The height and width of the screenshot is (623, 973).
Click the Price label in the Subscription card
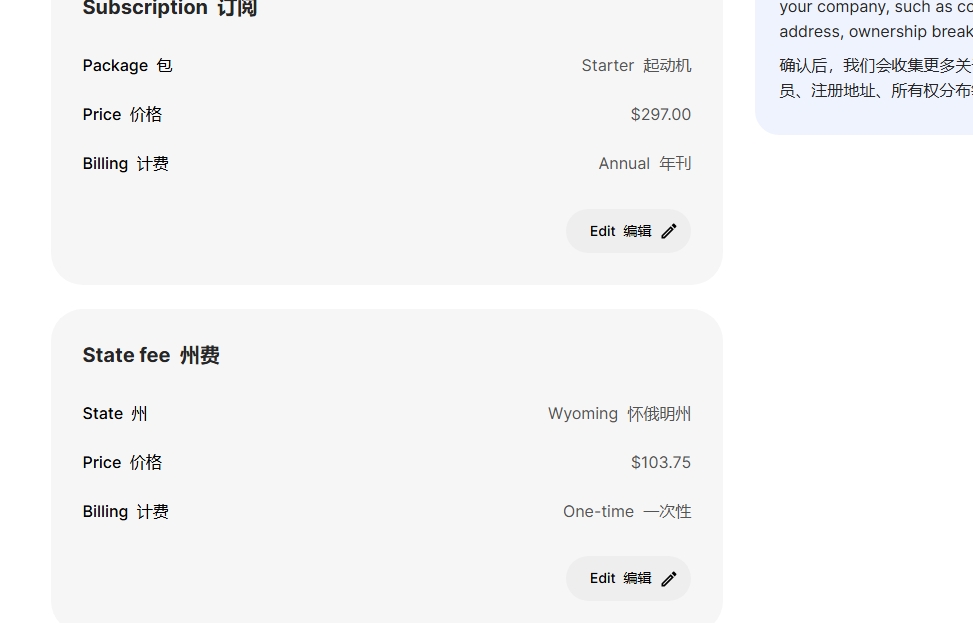[122, 115]
